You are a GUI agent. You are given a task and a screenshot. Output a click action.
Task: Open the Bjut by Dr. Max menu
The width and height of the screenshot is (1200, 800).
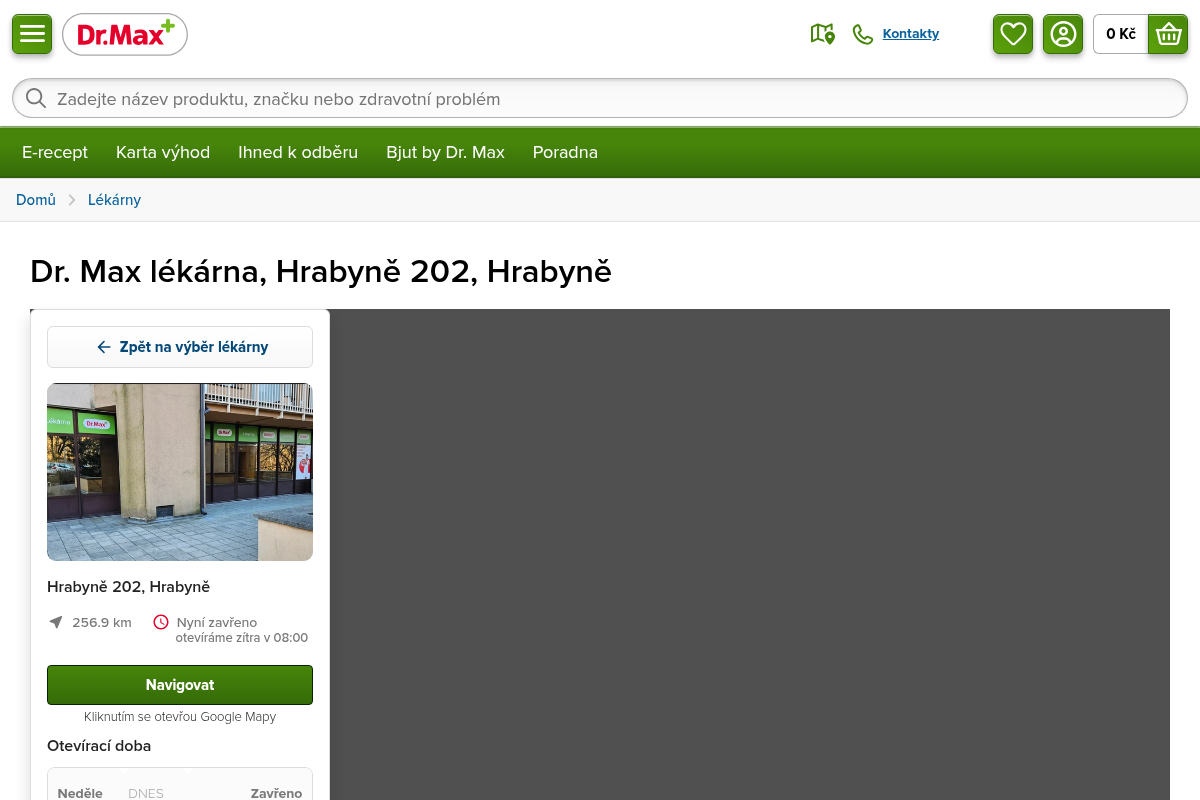(x=446, y=152)
